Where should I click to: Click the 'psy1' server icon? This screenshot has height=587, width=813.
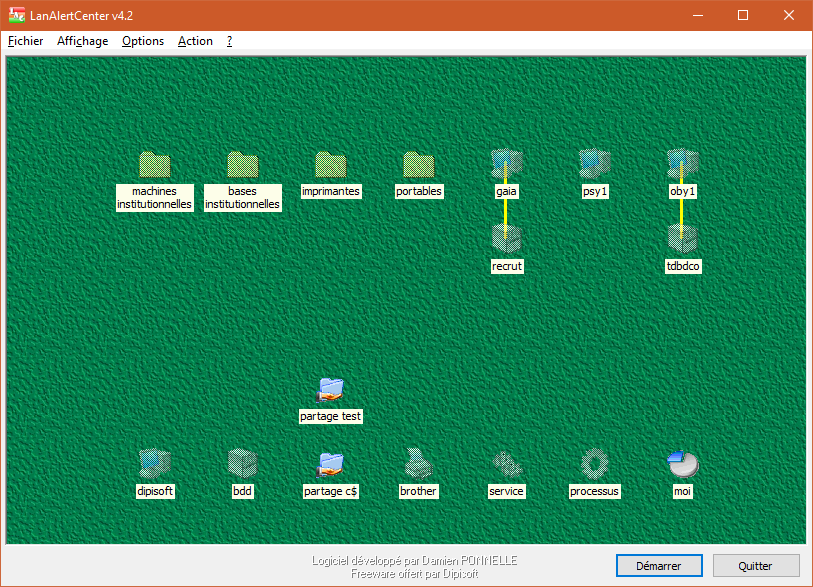pyautogui.click(x=594, y=164)
